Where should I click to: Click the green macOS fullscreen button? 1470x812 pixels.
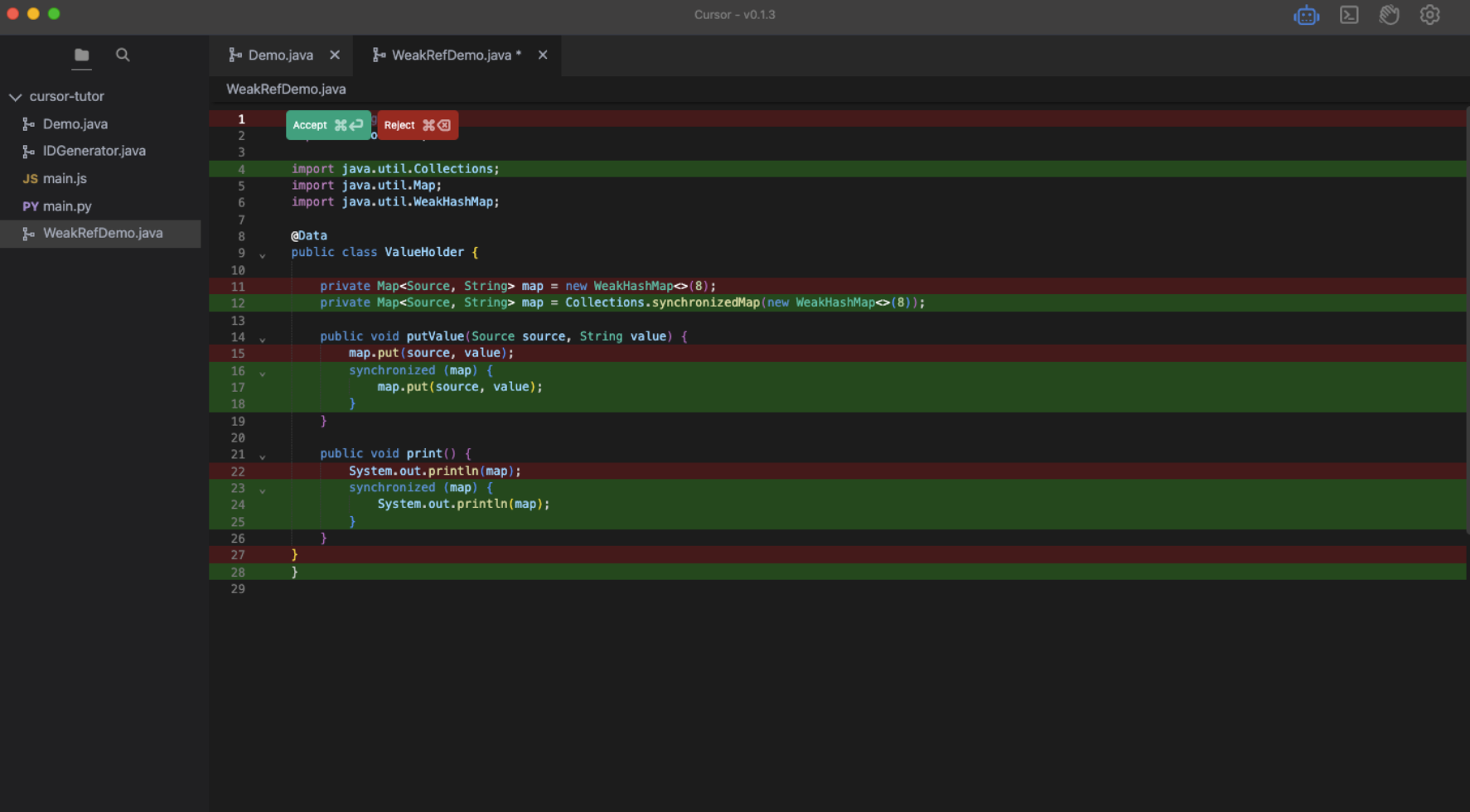[x=54, y=13]
